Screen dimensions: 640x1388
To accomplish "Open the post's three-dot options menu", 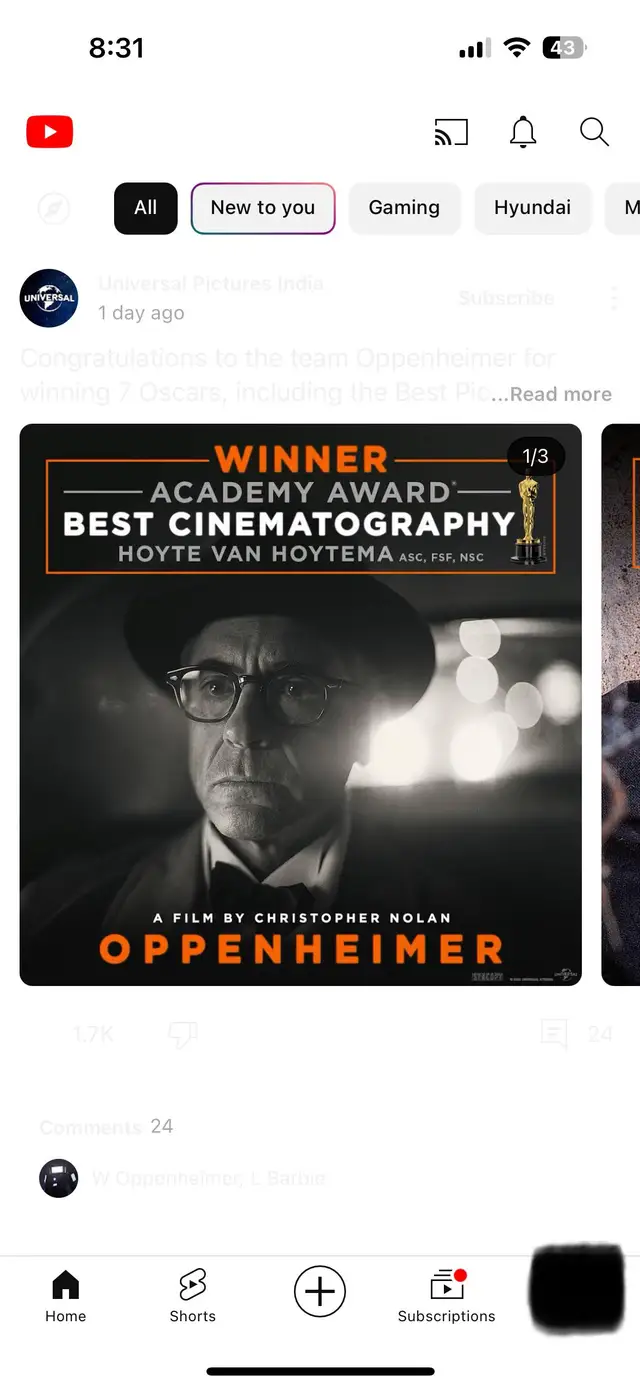I will click(614, 298).
